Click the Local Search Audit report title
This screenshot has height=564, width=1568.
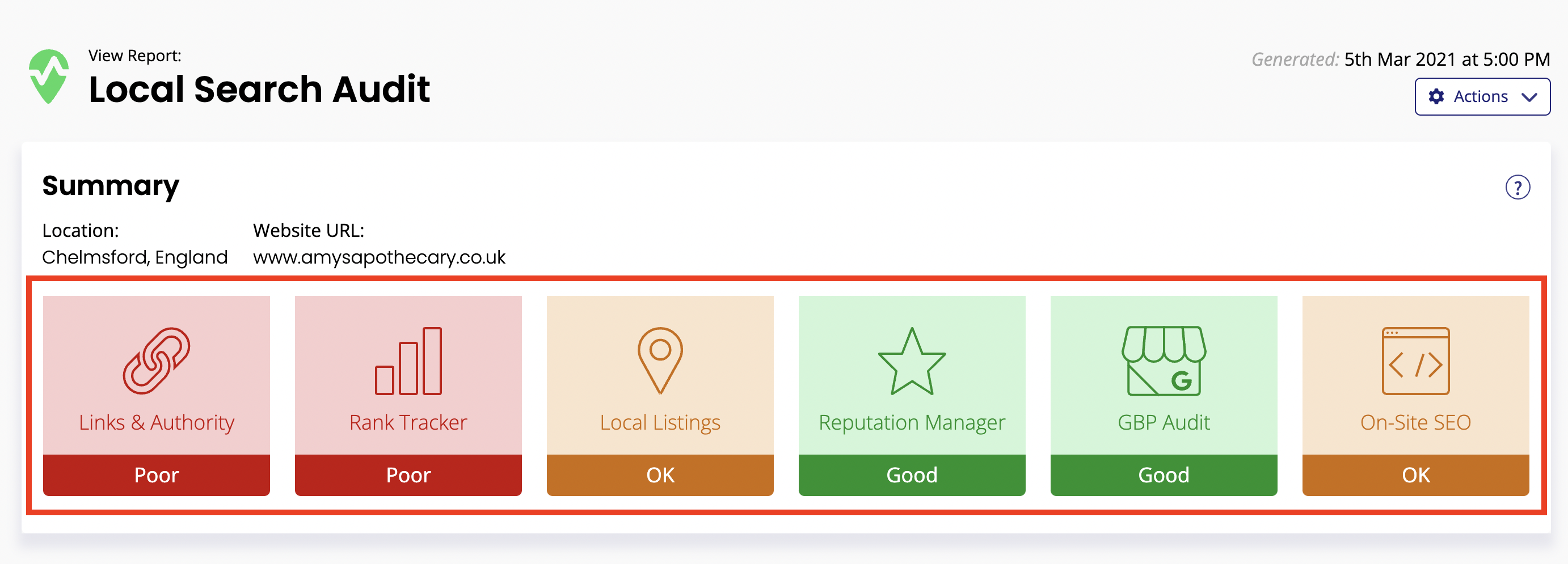pos(259,90)
